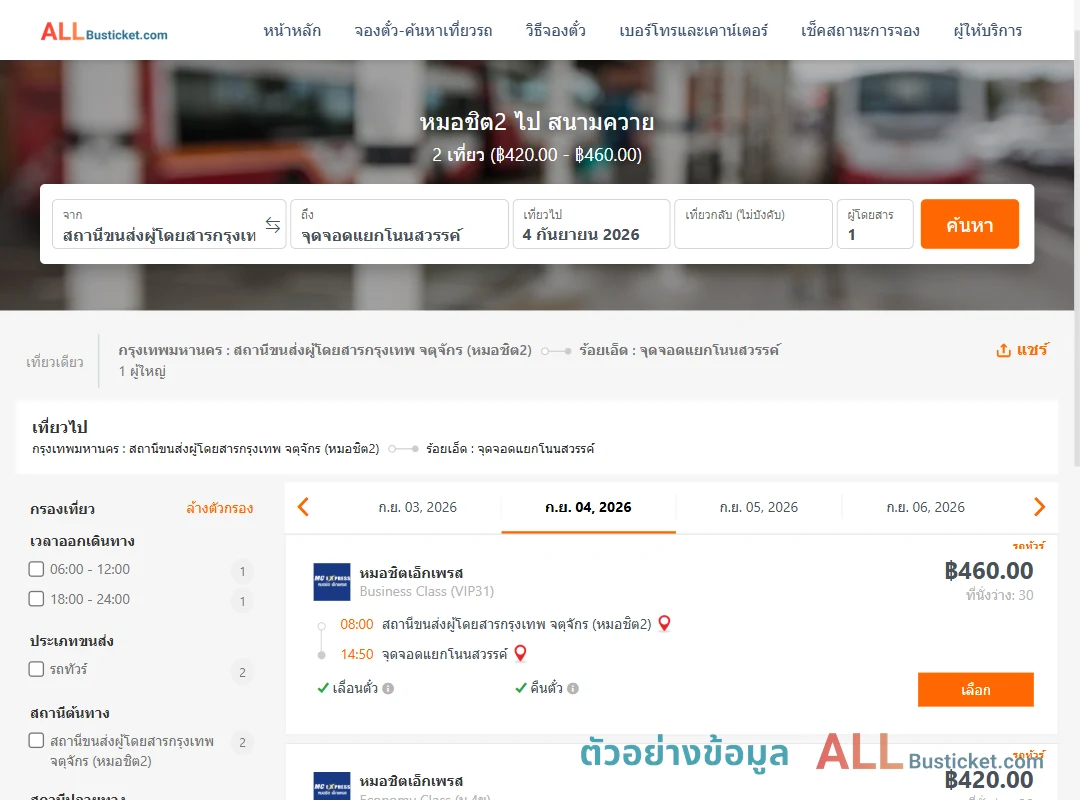Swap origin and destination with arrows icon
Viewport: 1080px width, 800px height.
(273, 225)
